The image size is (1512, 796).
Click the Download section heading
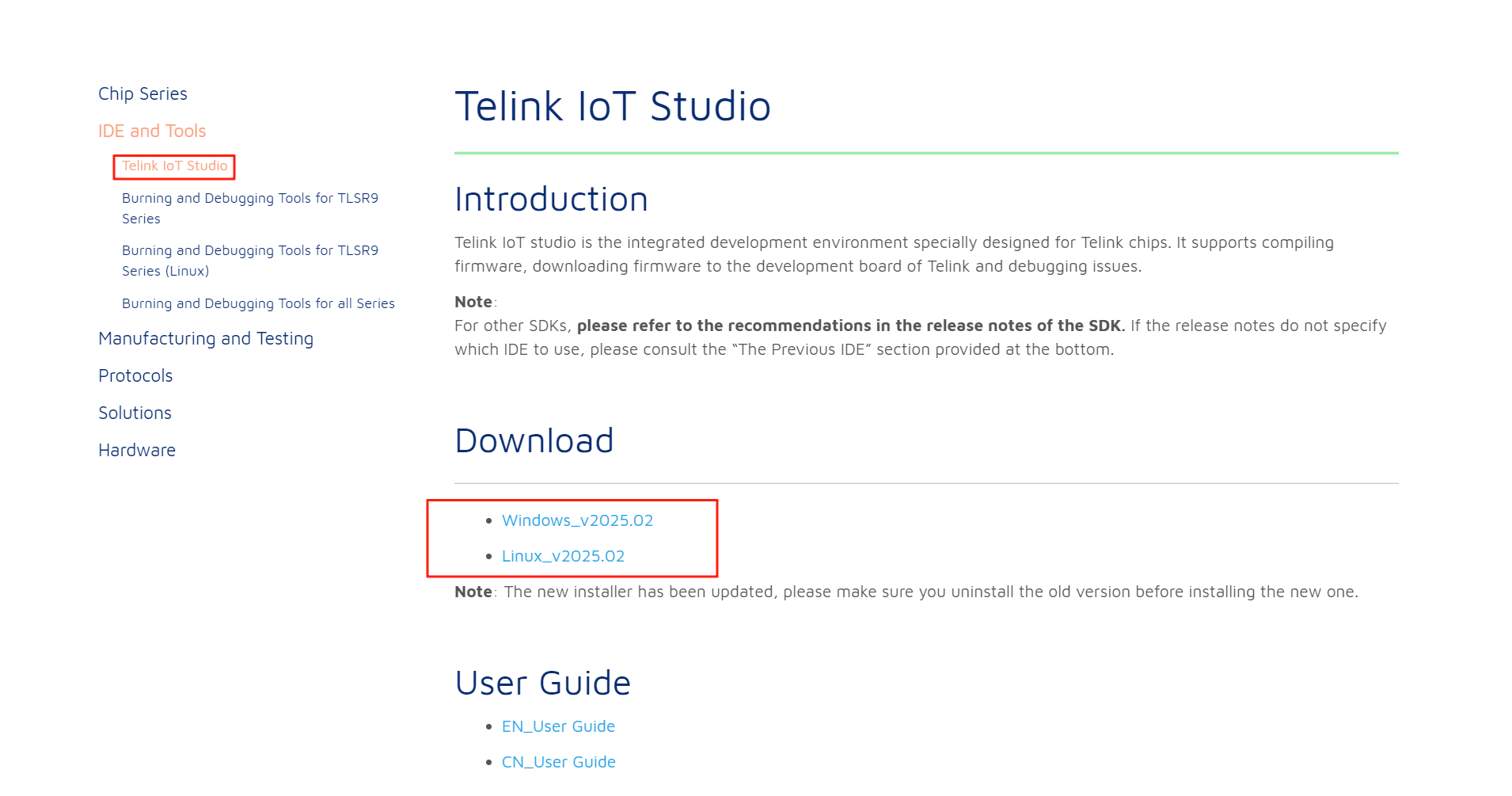point(534,440)
